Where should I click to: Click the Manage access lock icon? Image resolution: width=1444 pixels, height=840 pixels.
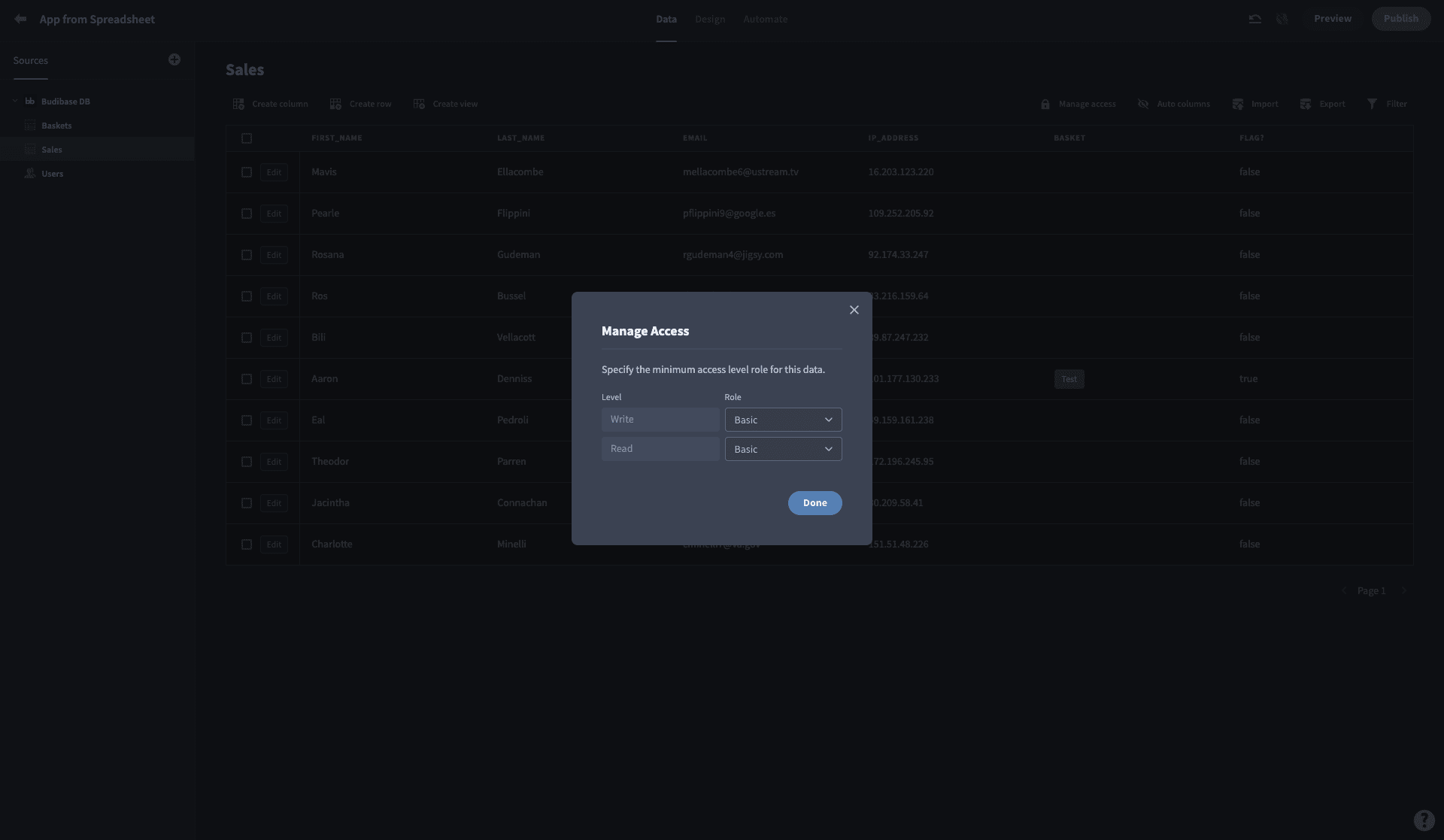pyautogui.click(x=1045, y=104)
